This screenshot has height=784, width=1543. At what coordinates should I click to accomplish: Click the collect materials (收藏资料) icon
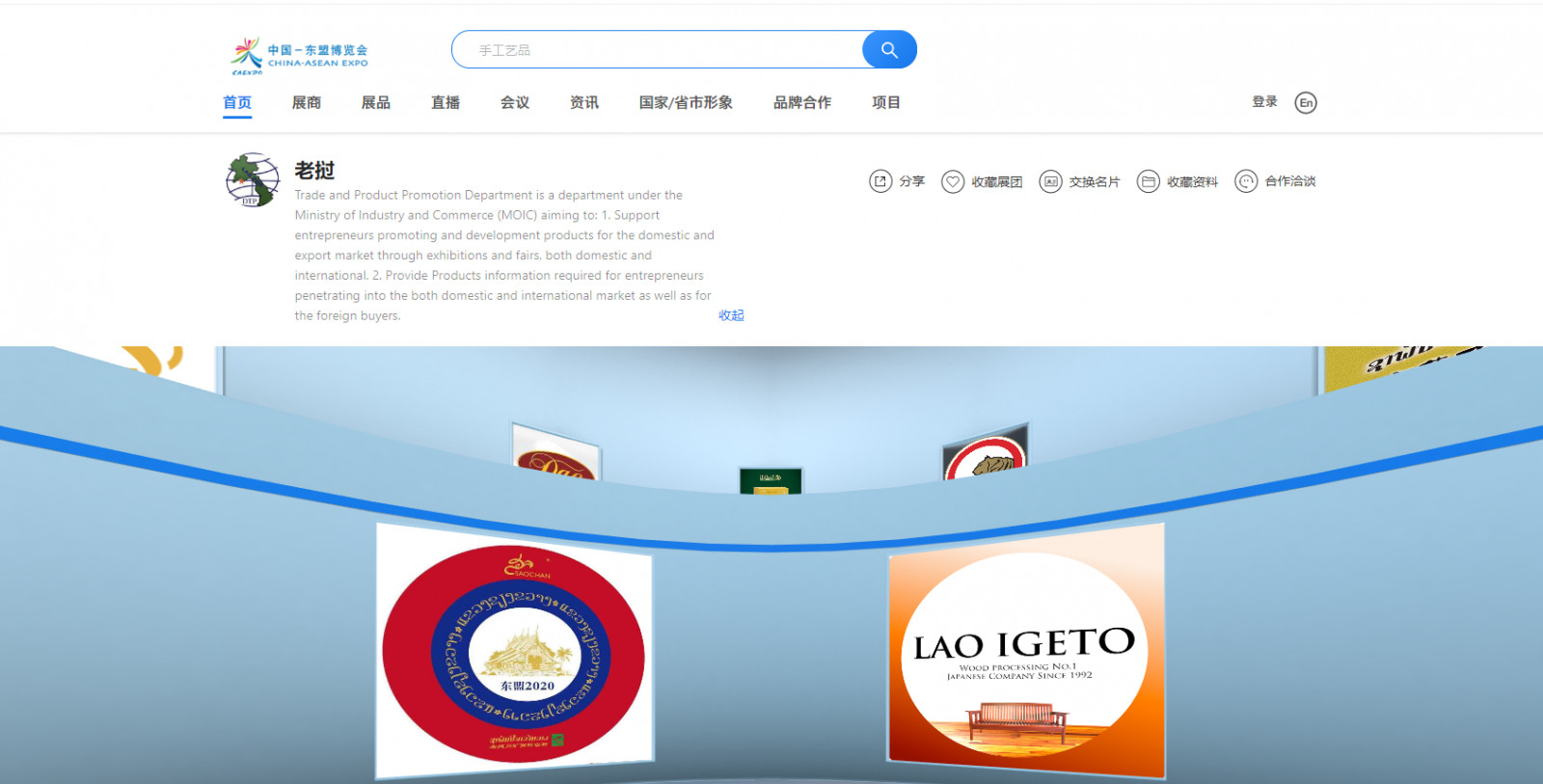point(1148,181)
